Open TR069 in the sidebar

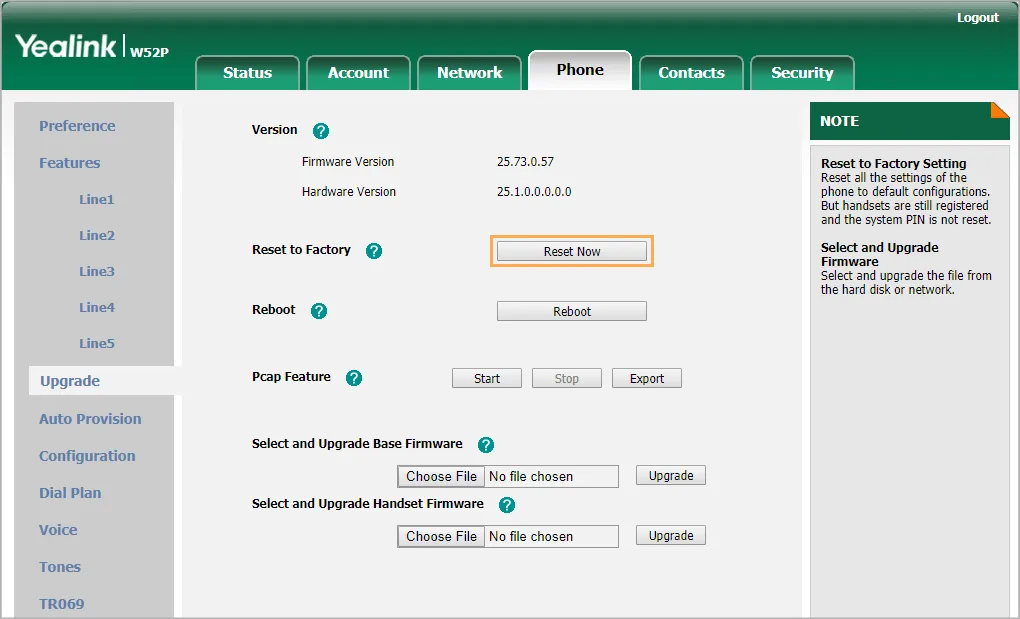(62, 604)
